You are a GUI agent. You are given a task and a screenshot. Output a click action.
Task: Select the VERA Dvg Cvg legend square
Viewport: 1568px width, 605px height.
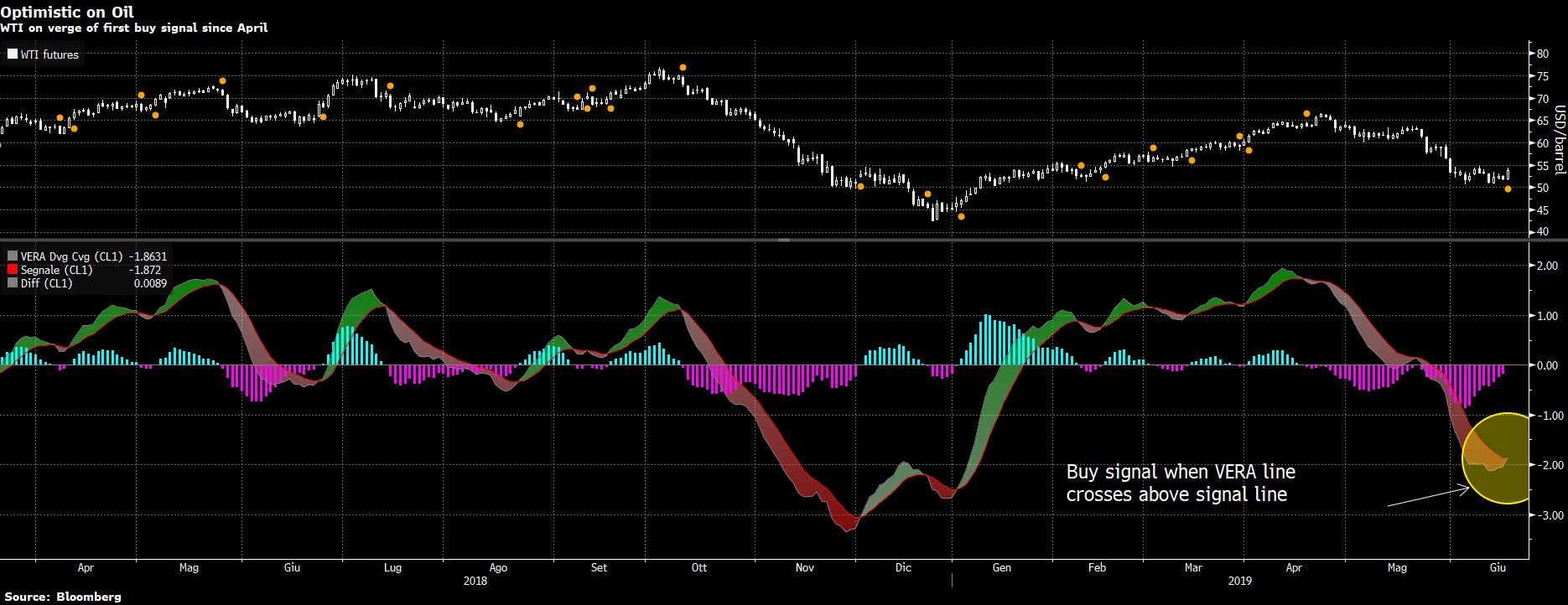[x=13, y=257]
